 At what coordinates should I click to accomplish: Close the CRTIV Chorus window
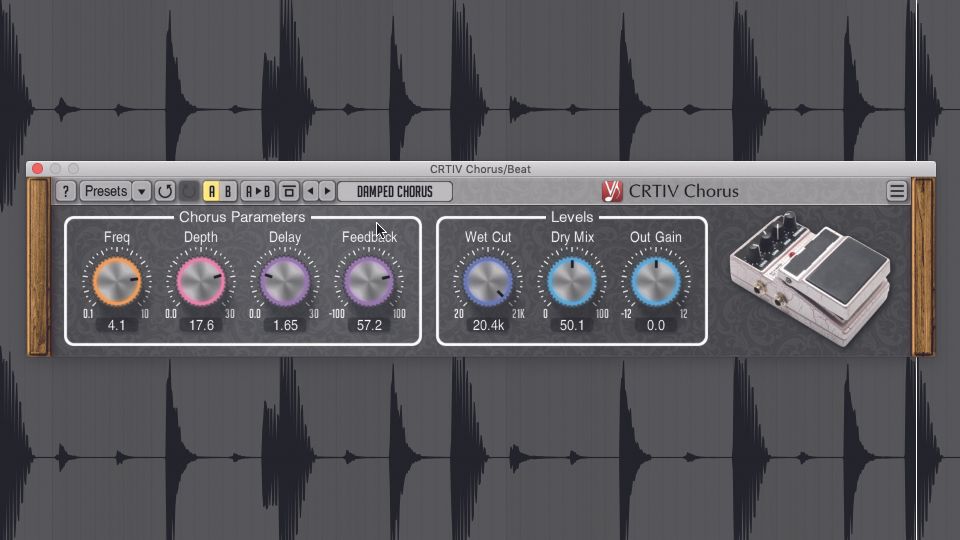[37, 168]
